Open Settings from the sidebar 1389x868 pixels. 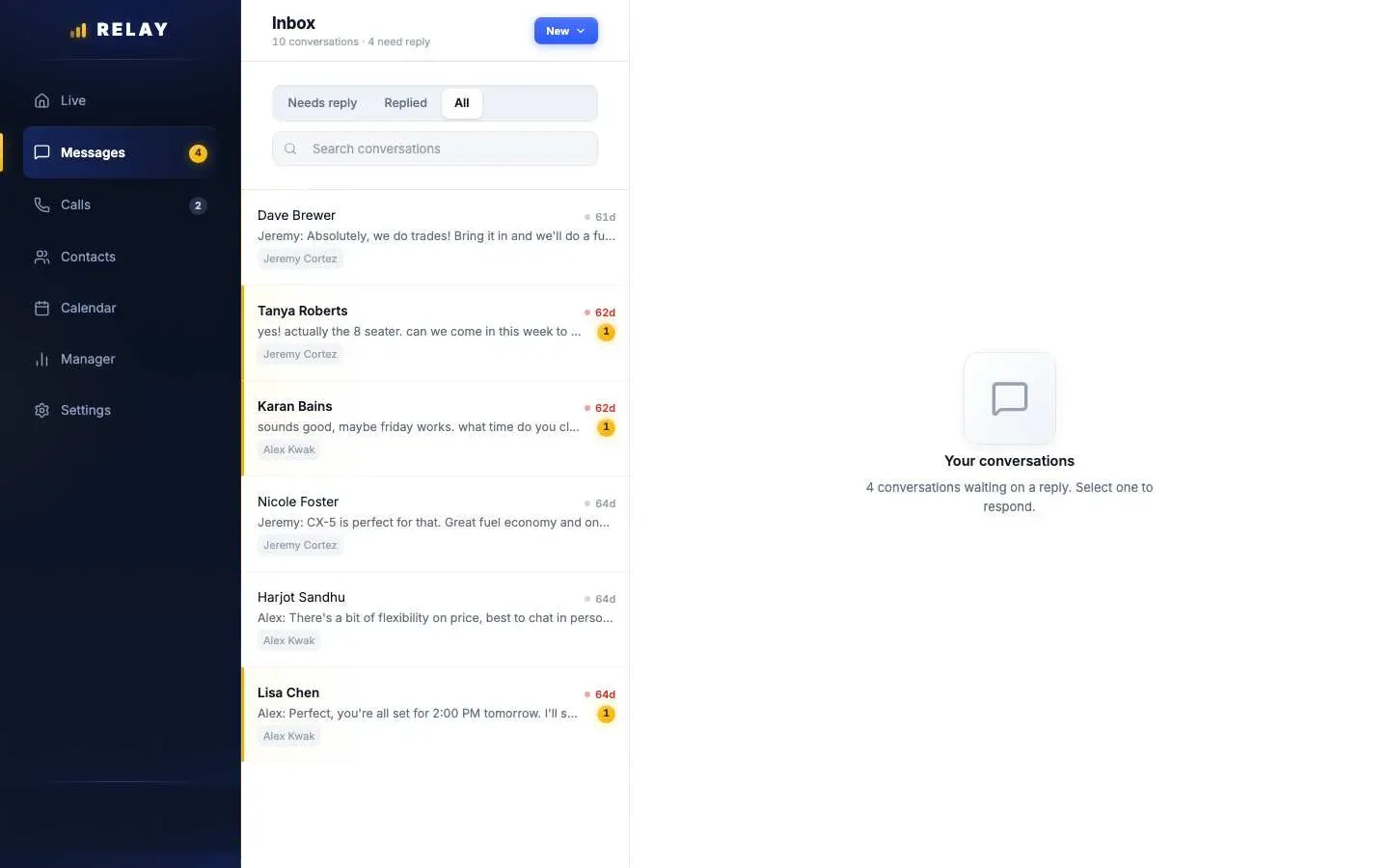pos(120,410)
